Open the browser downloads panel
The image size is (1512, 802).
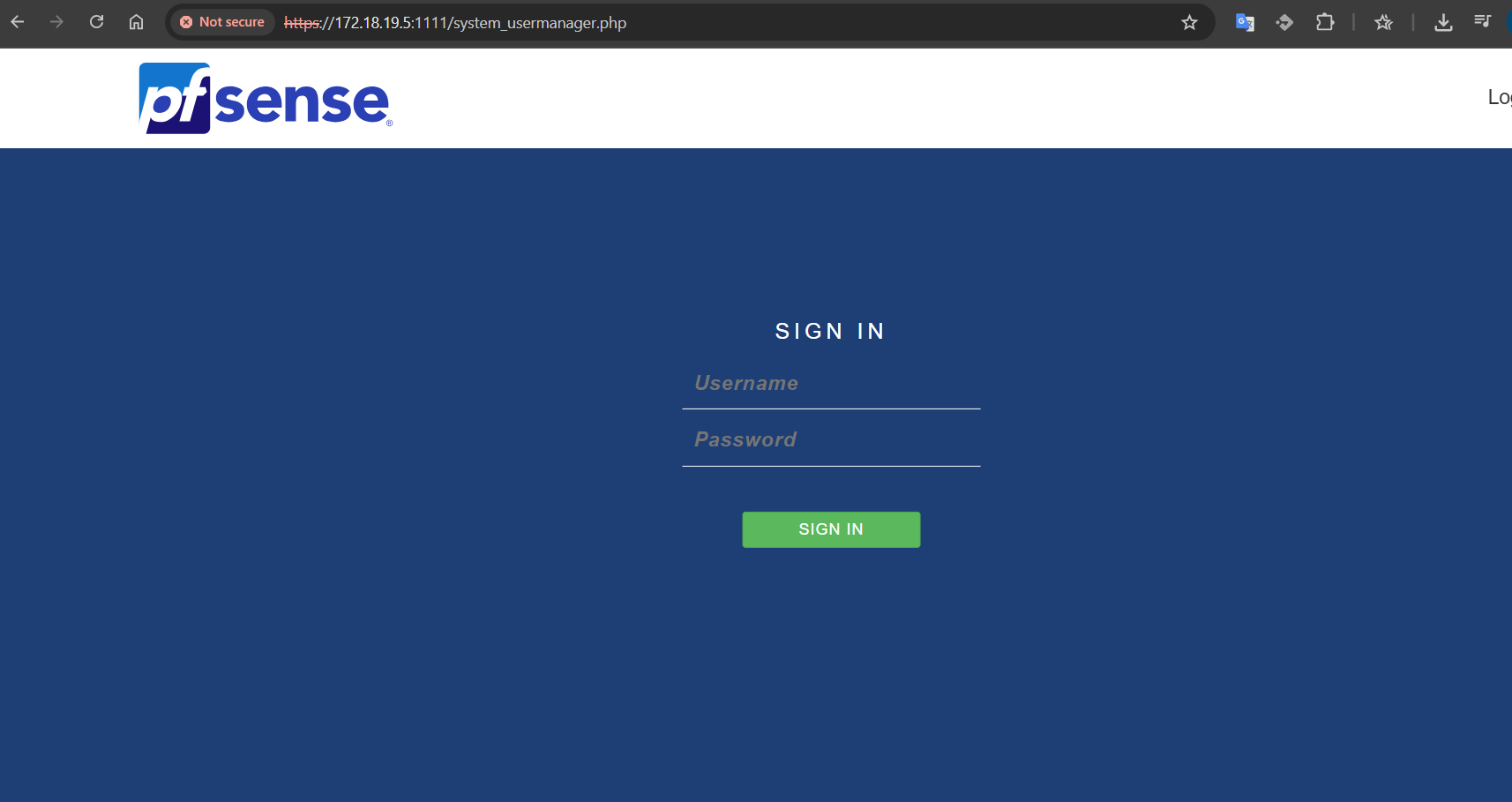1443,22
